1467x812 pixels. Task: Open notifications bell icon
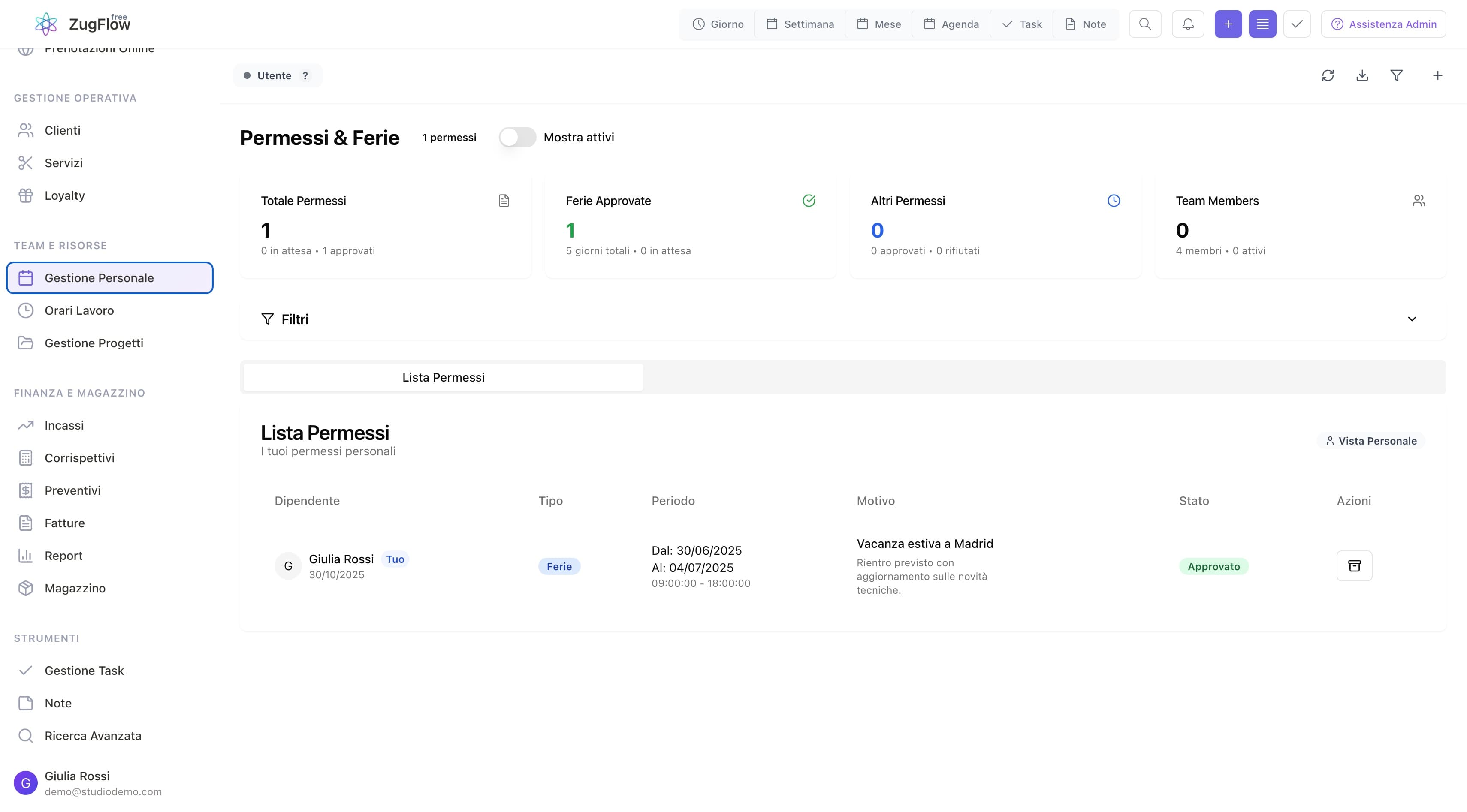click(1187, 24)
